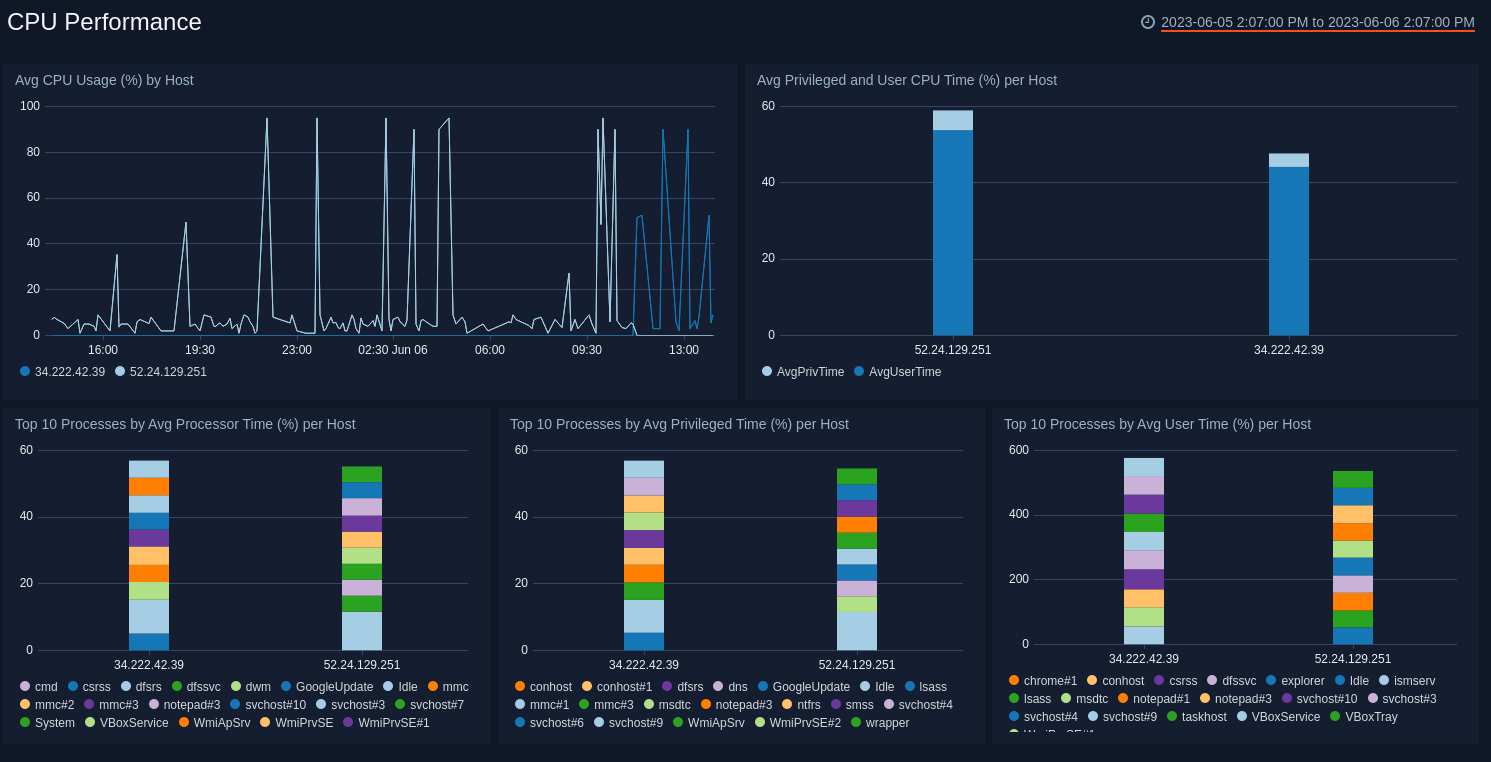Click Top 10 Processes by Avg Processor Time title

(x=185, y=424)
